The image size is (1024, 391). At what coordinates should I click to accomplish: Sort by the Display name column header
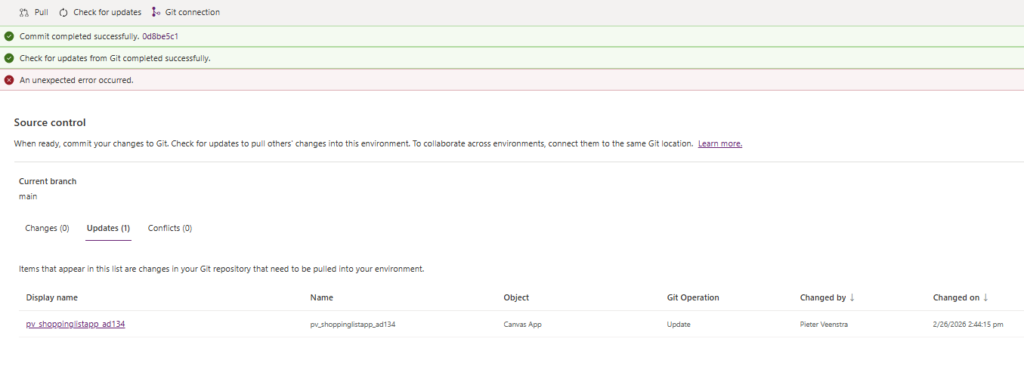tap(52, 298)
